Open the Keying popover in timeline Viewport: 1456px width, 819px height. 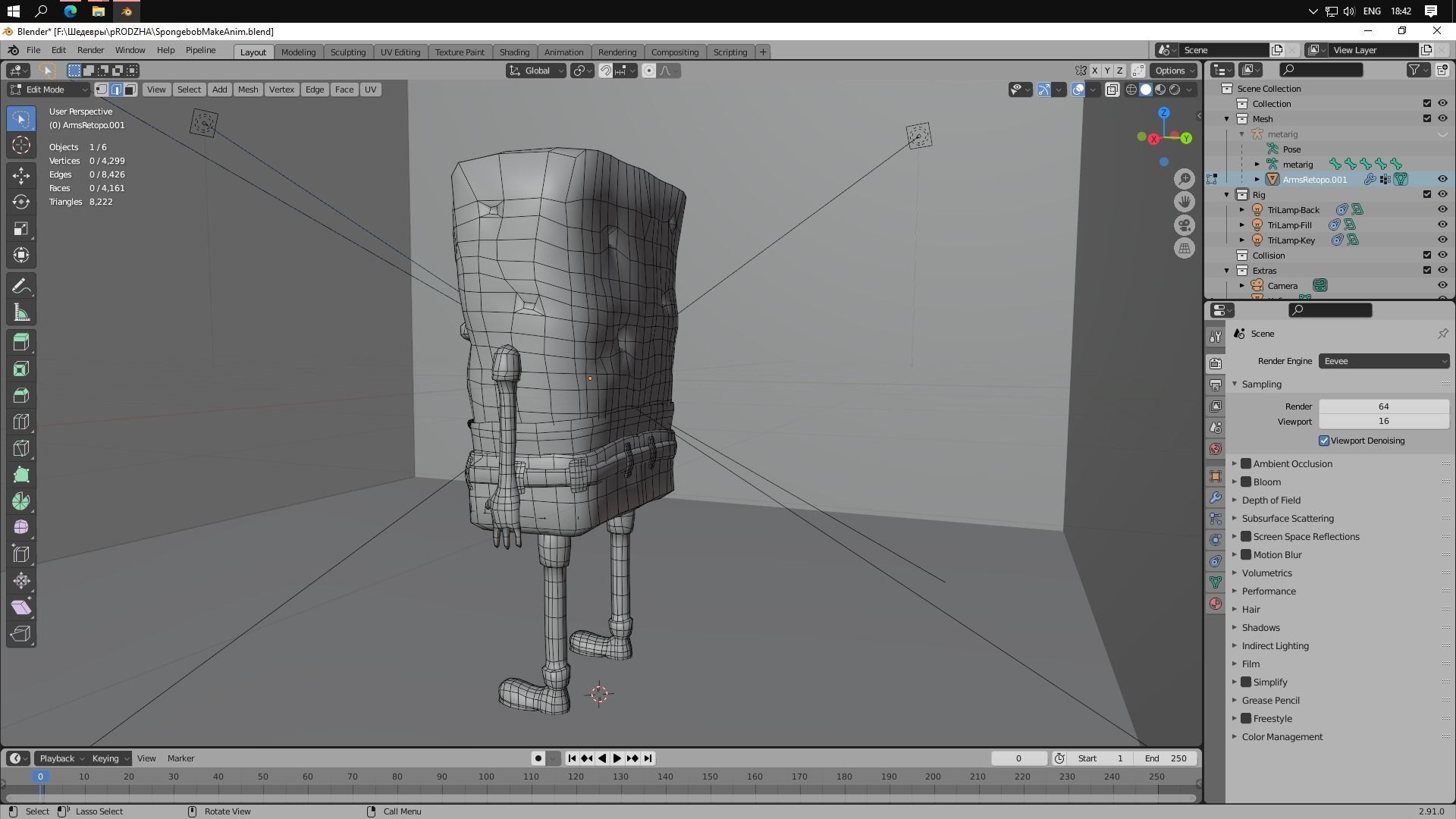pyautogui.click(x=110, y=758)
